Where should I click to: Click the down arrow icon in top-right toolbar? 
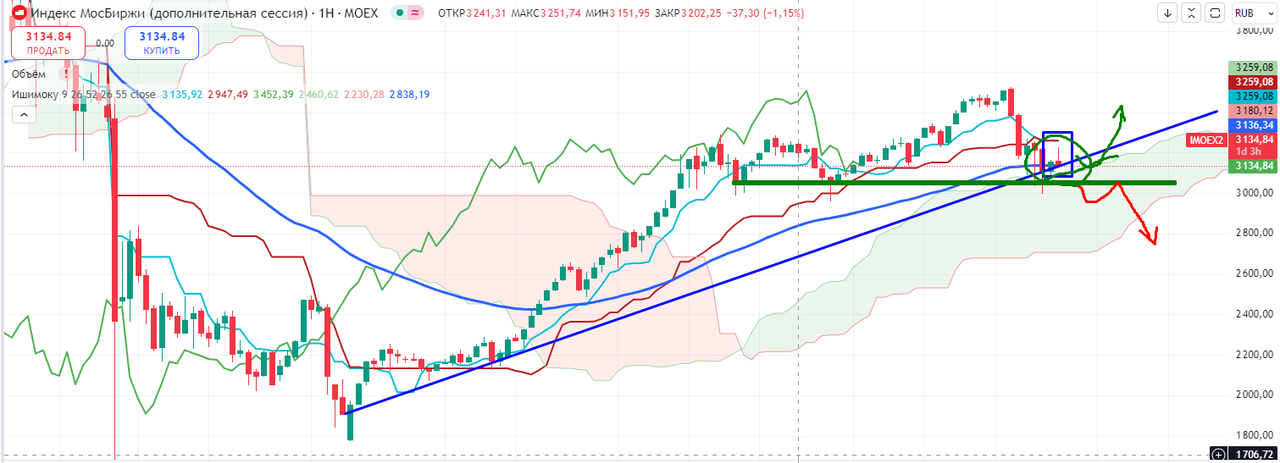click(x=1167, y=13)
